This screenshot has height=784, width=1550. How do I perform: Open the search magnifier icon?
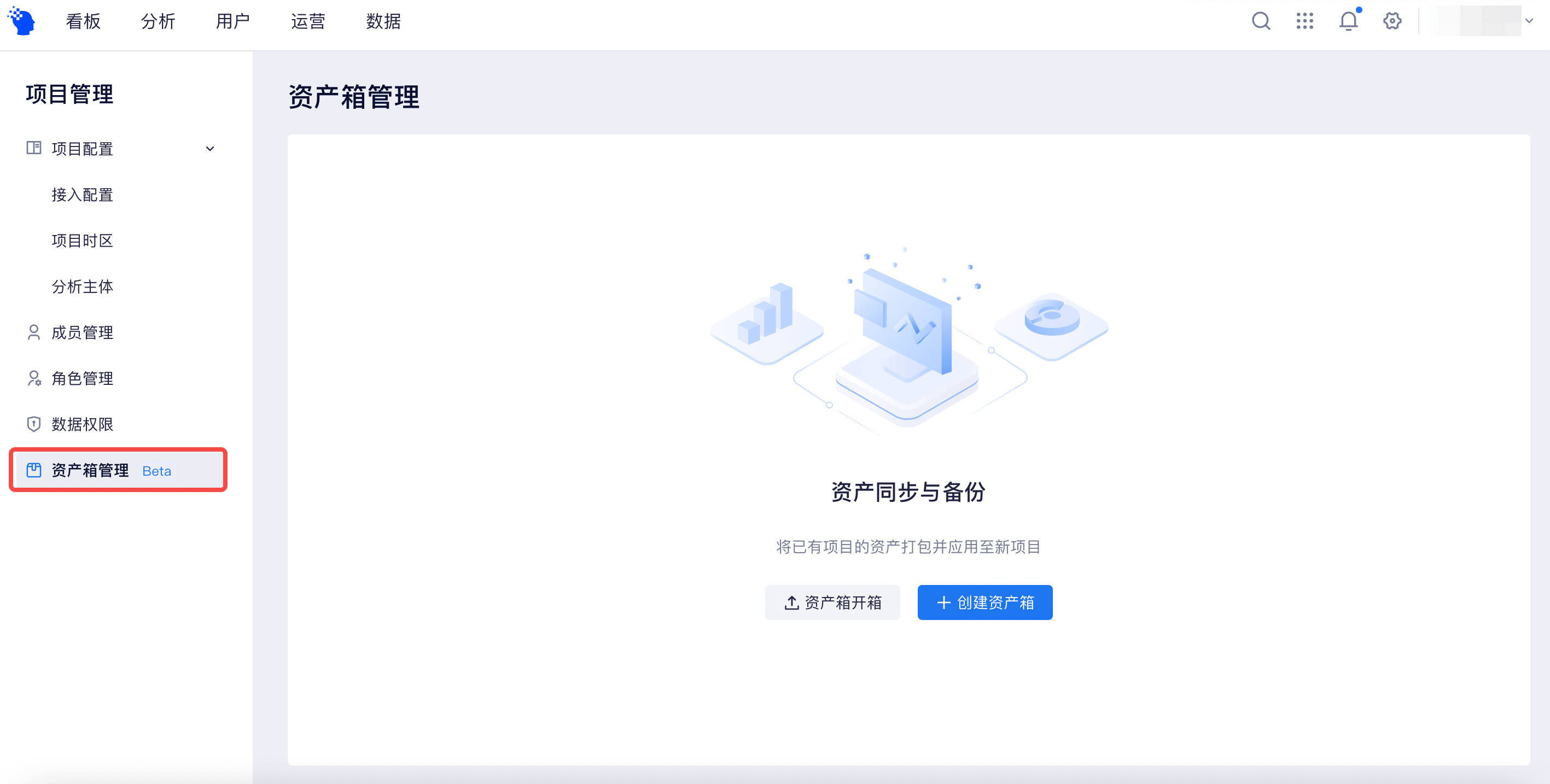point(1261,21)
